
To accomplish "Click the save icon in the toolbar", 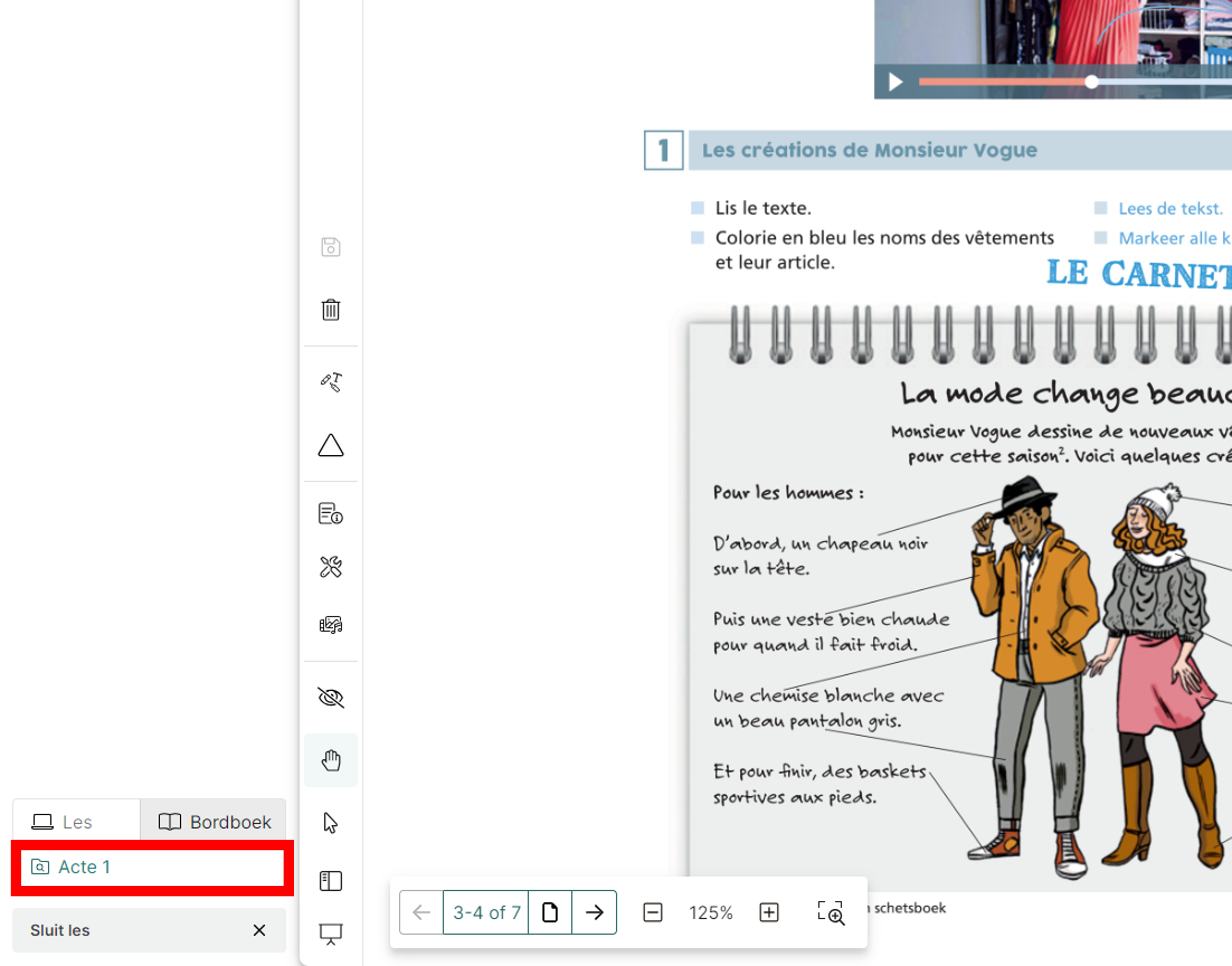I will click(x=331, y=247).
